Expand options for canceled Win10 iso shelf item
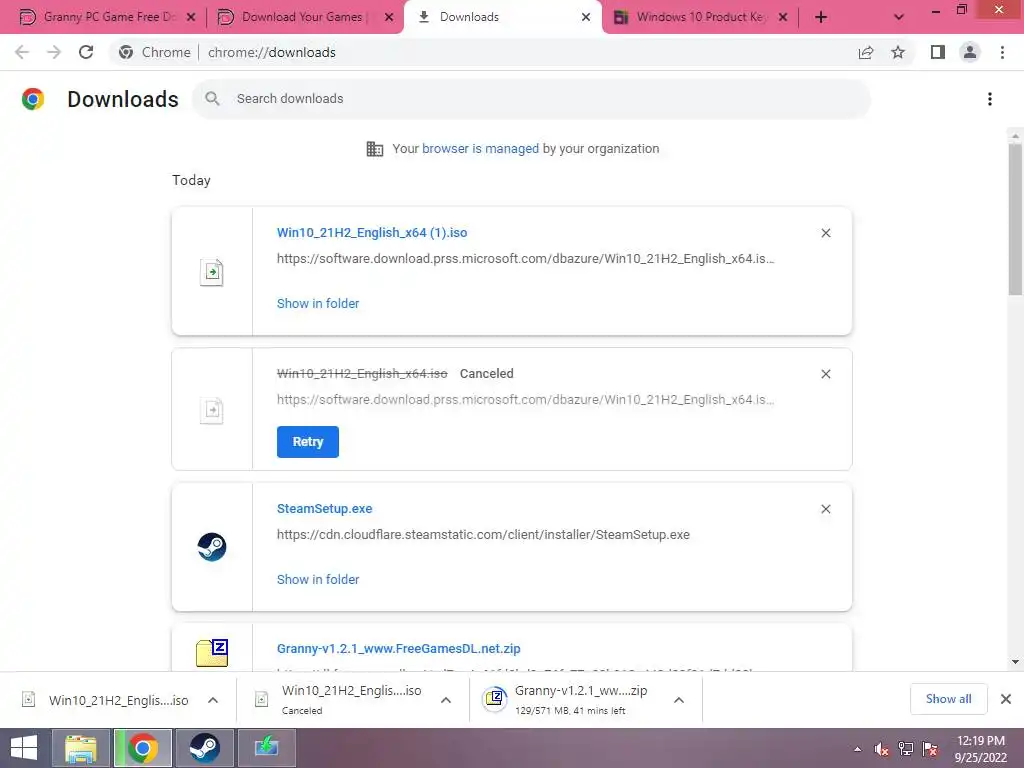1024x768 pixels. (x=446, y=700)
